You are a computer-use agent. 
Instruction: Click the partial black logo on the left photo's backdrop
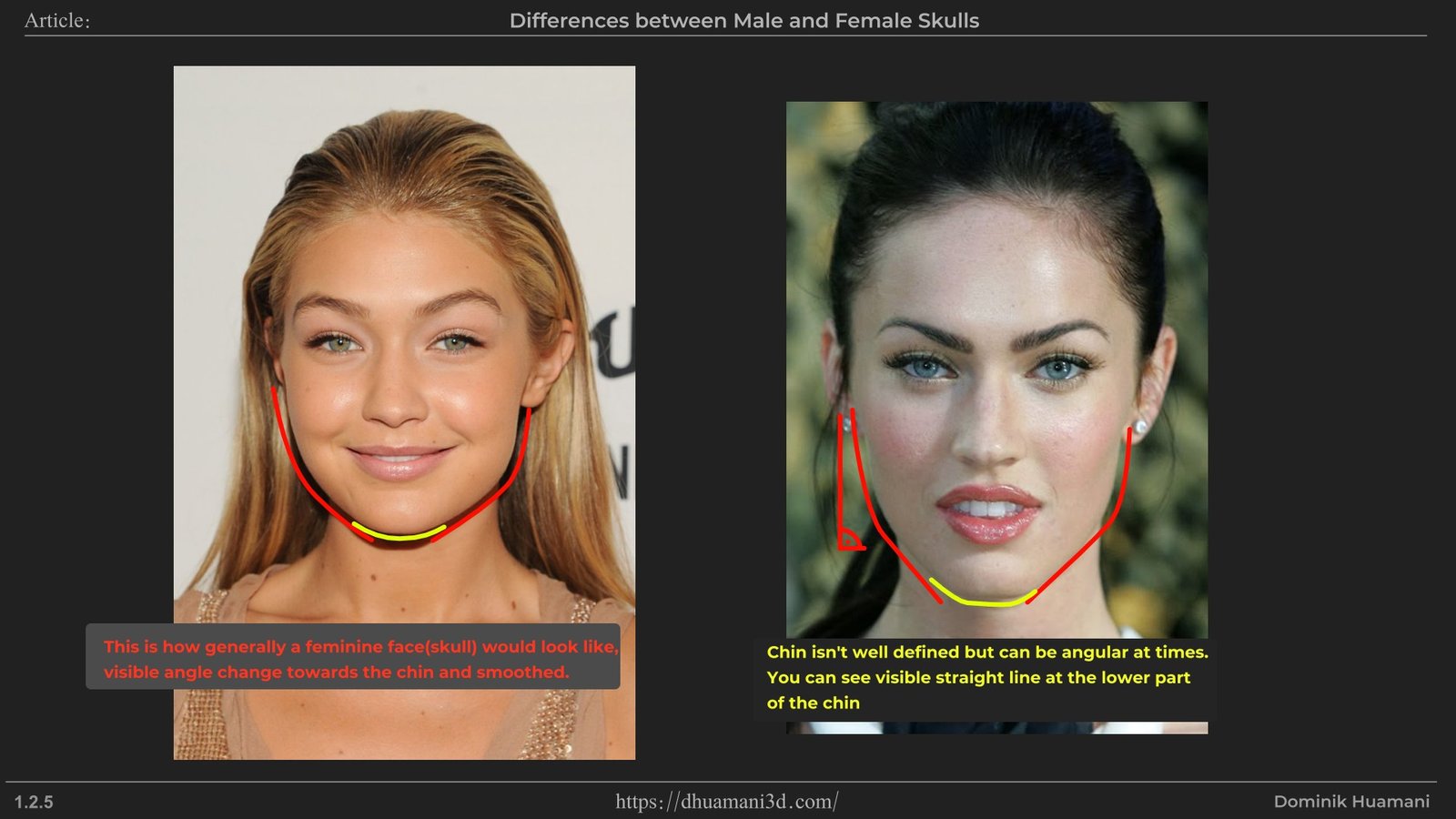(x=614, y=346)
